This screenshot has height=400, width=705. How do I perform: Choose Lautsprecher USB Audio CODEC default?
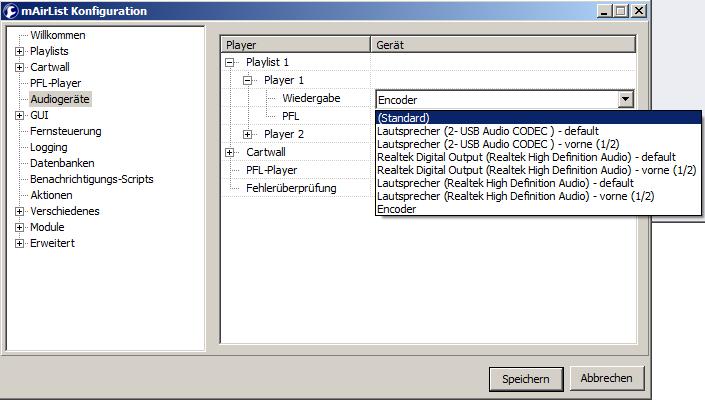538,131
